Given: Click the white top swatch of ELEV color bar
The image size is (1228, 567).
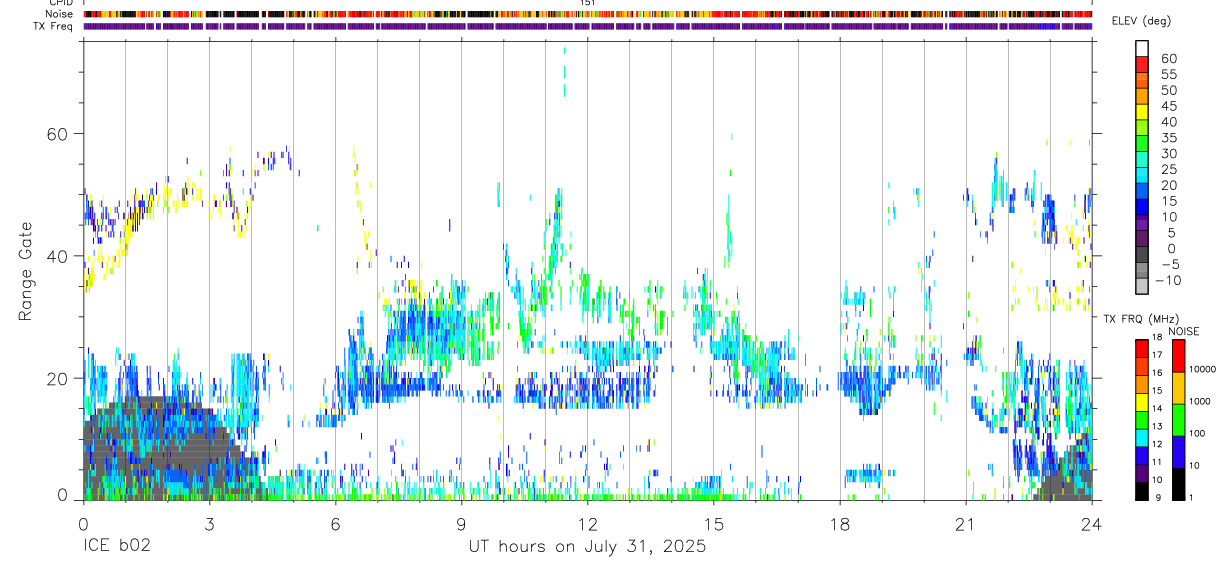Looking at the screenshot, I should 1142,48.
